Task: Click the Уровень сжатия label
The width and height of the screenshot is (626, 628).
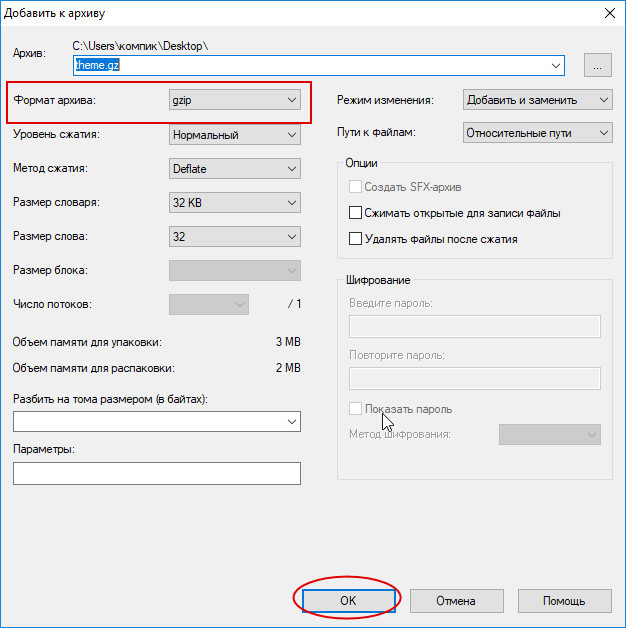Action: click(56, 134)
